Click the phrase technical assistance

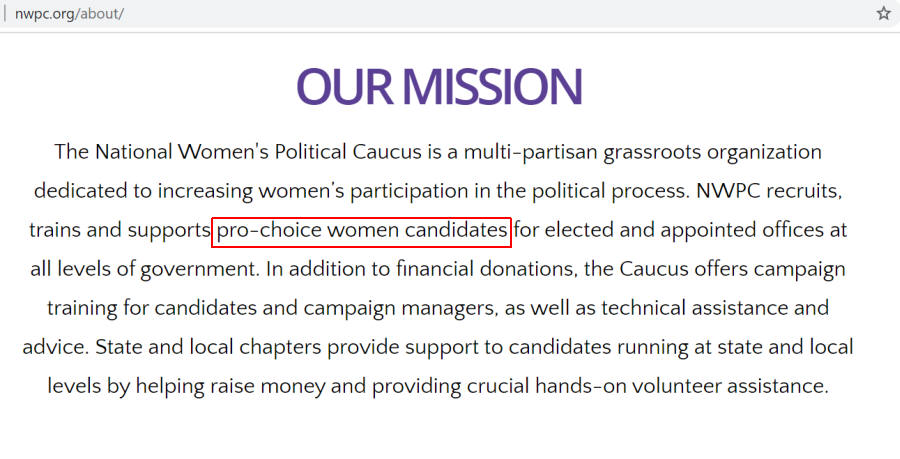click(x=695, y=309)
